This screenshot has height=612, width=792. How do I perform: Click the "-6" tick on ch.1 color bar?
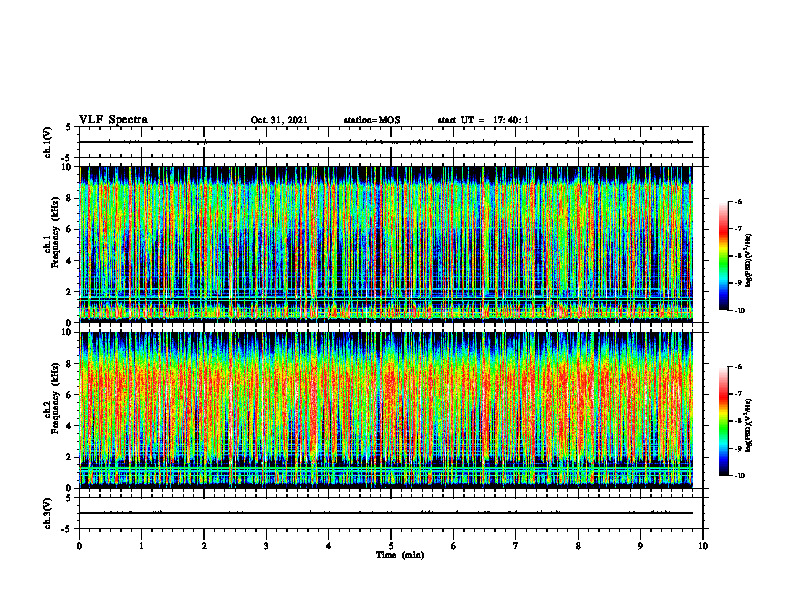738,201
